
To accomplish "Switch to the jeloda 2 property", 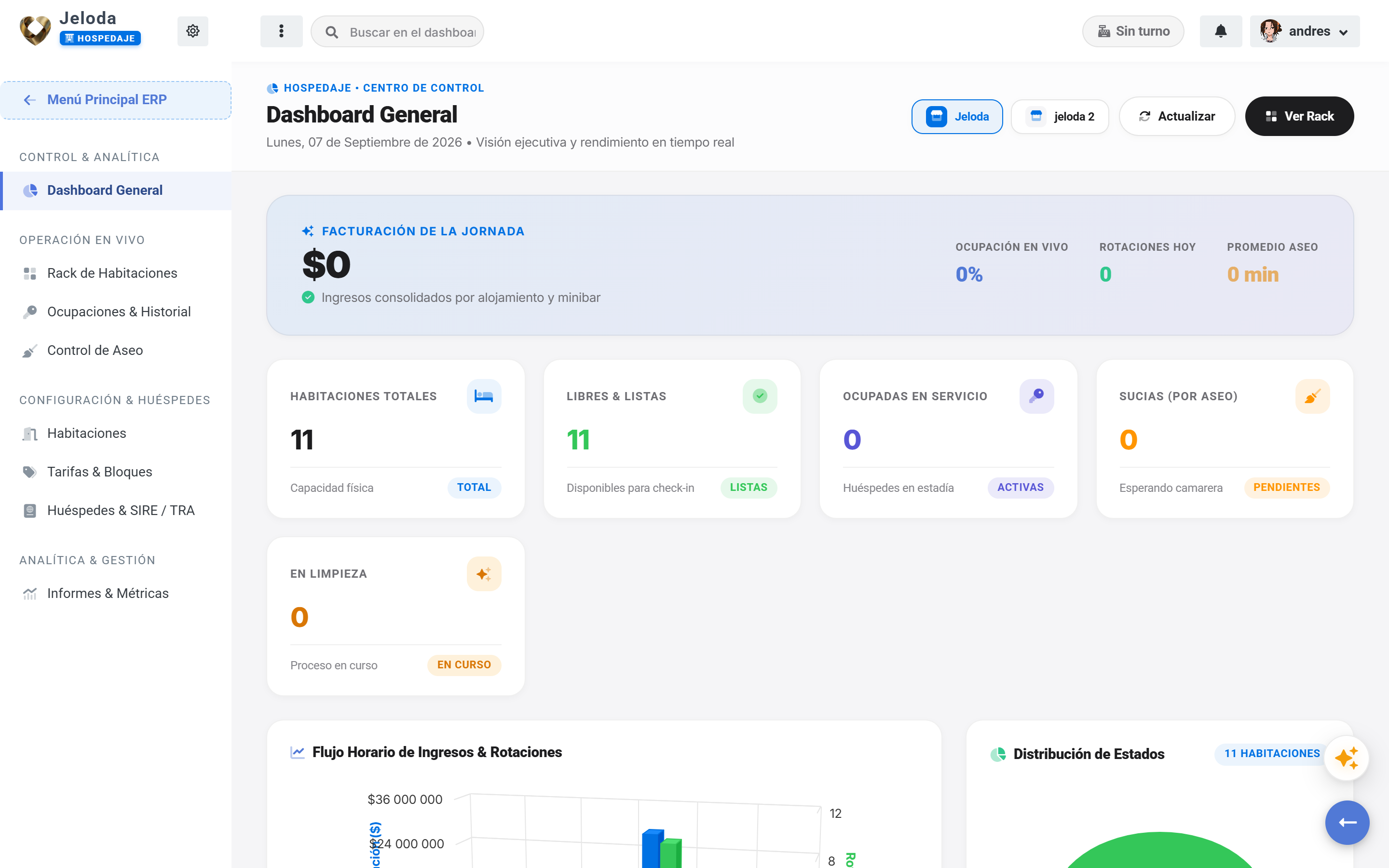I will coord(1060,117).
